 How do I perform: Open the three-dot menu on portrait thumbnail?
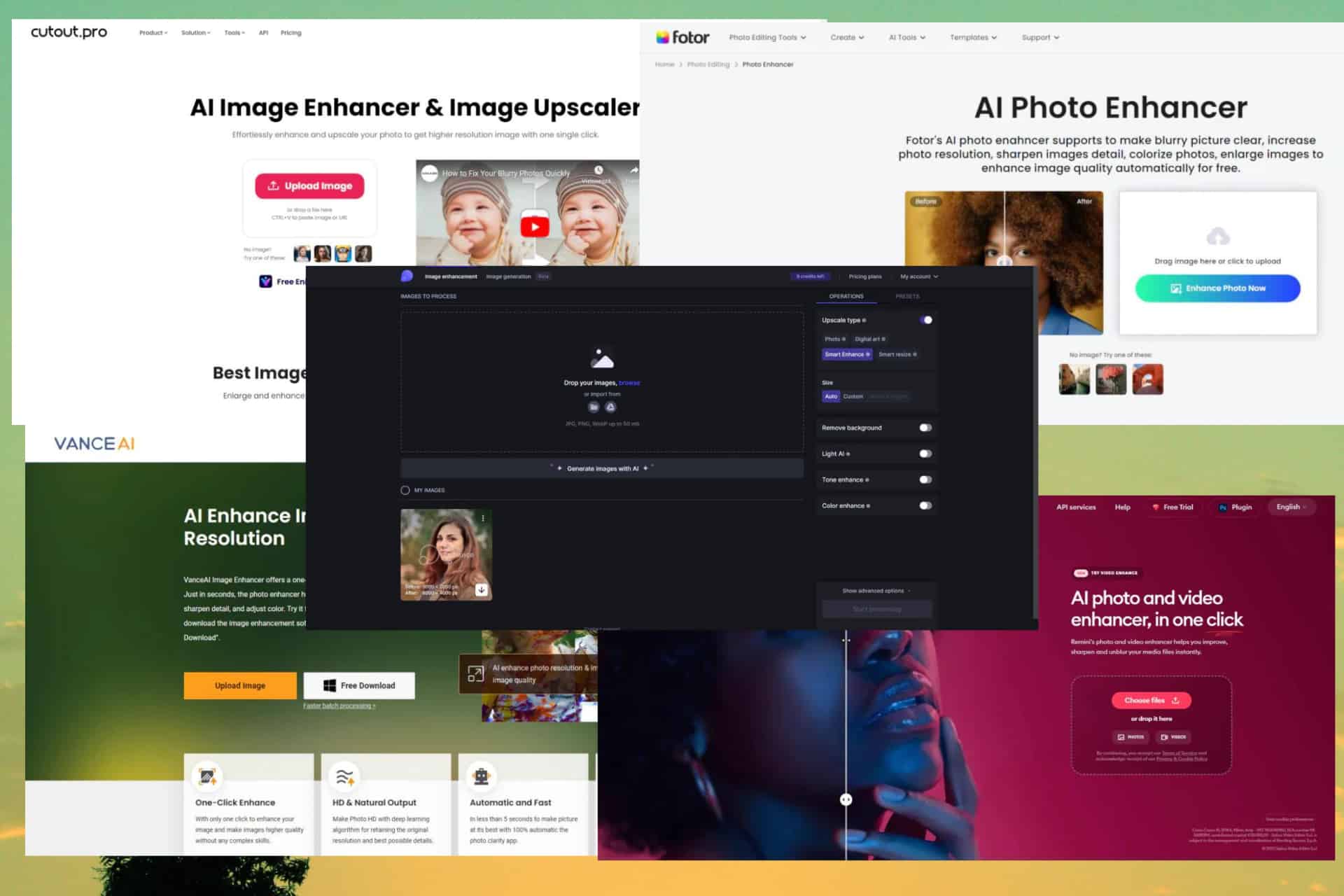483,518
